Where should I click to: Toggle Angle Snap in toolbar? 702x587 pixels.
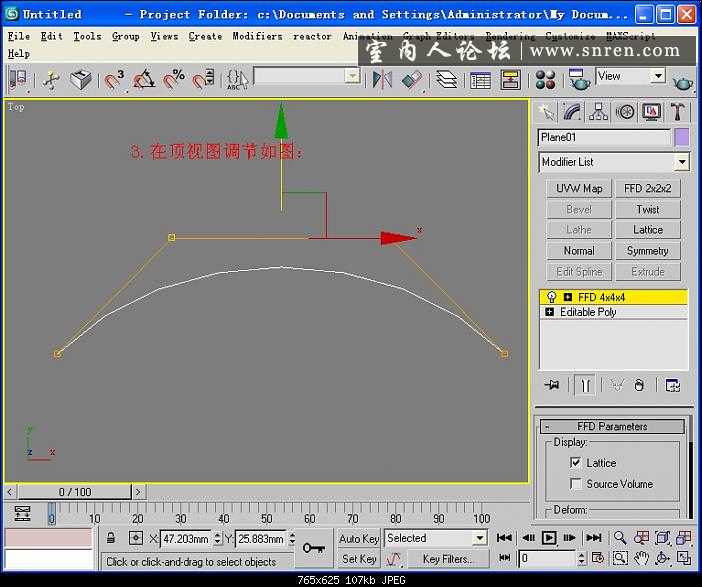click(144, 80)
